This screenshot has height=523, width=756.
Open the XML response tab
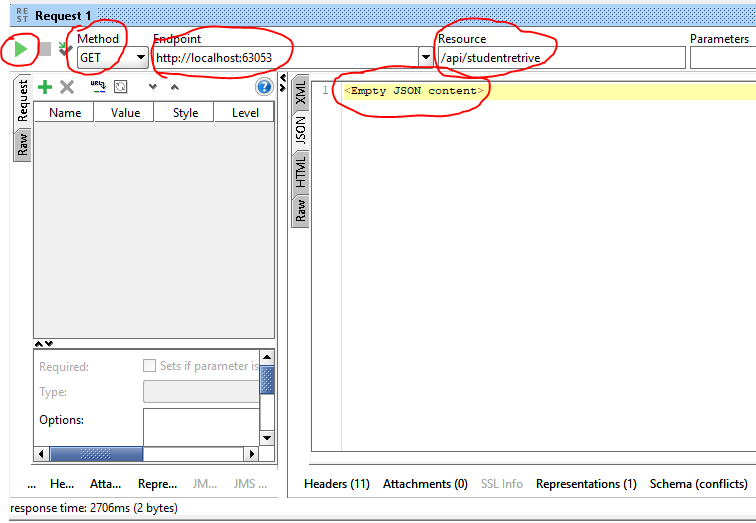point(300,93)
